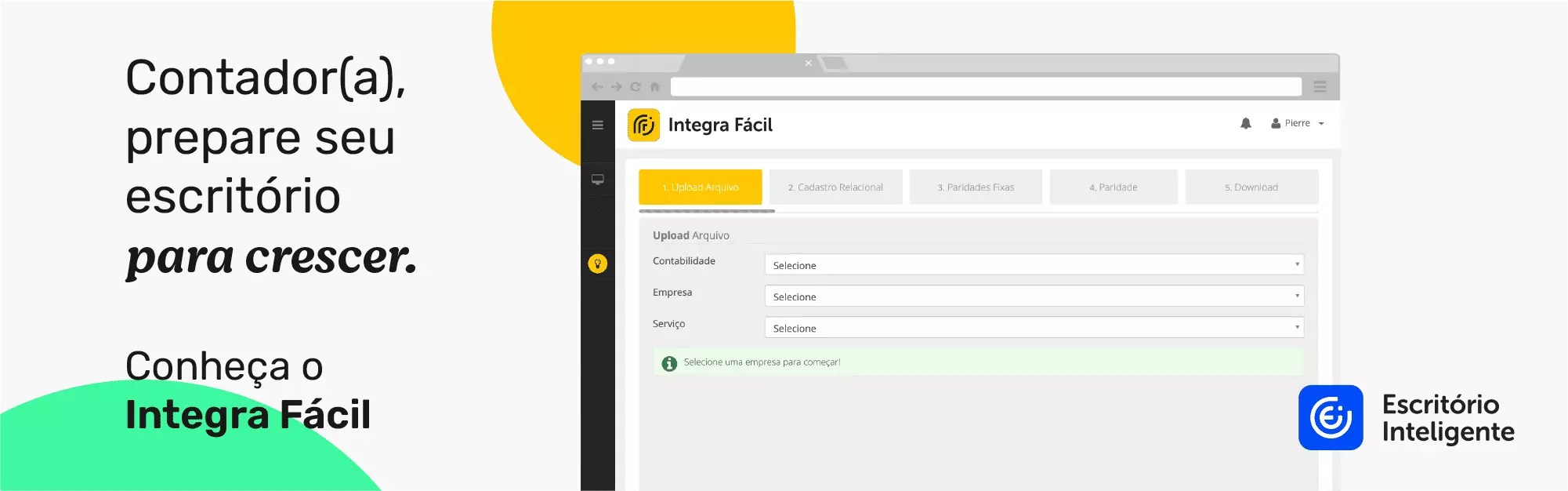Toggle the Integra Fácil sidebar menu

pyautogui.click(x=598, y=125)
